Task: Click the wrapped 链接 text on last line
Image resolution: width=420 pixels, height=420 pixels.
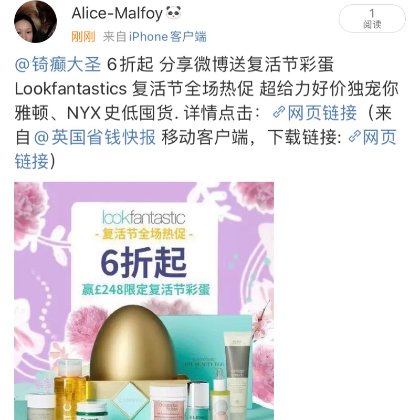Action: pos(32,161)
